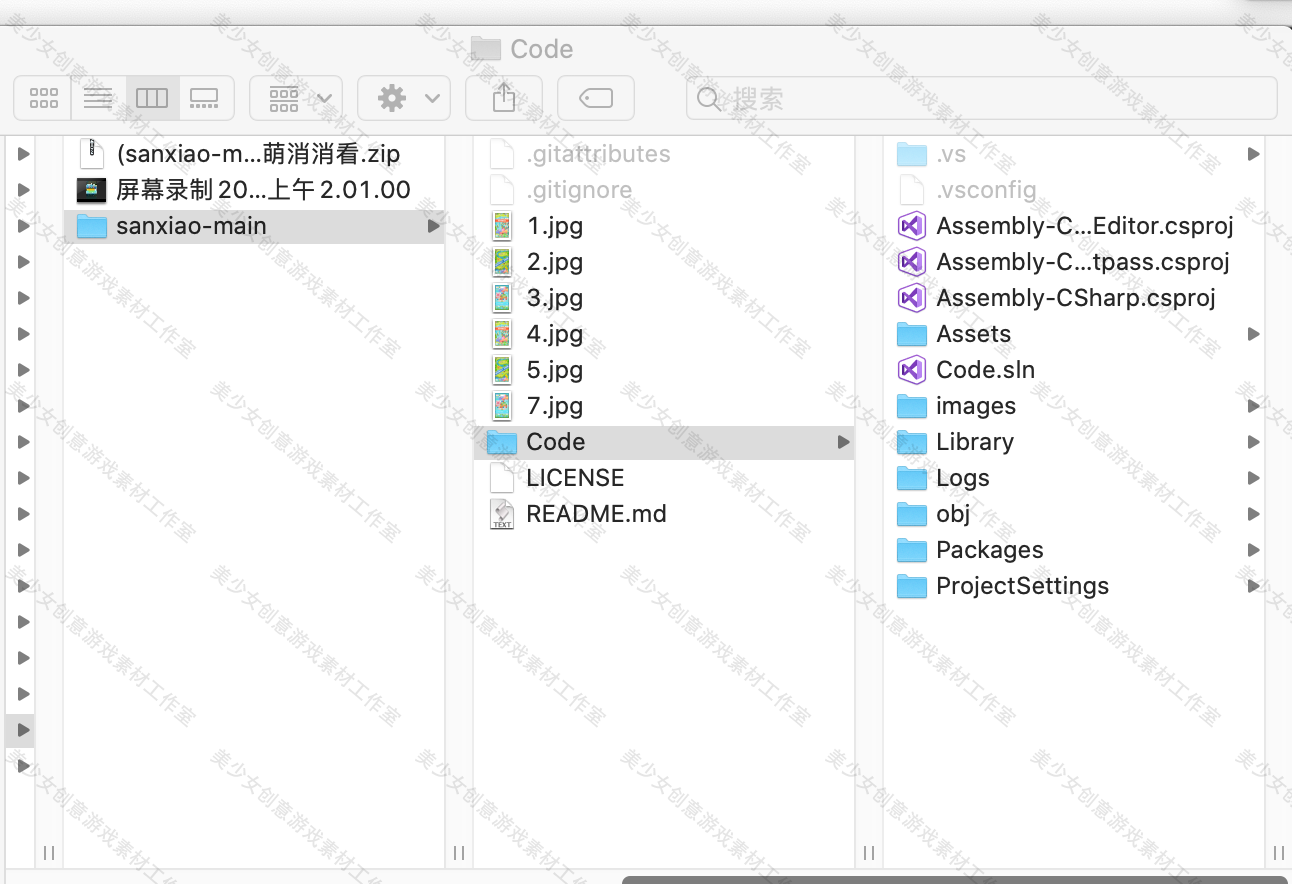Image resolution: width=1292 pixels, height=884 pixels.
Task: Select the LICENSE file icon
Action: click(x=502, y=478)
